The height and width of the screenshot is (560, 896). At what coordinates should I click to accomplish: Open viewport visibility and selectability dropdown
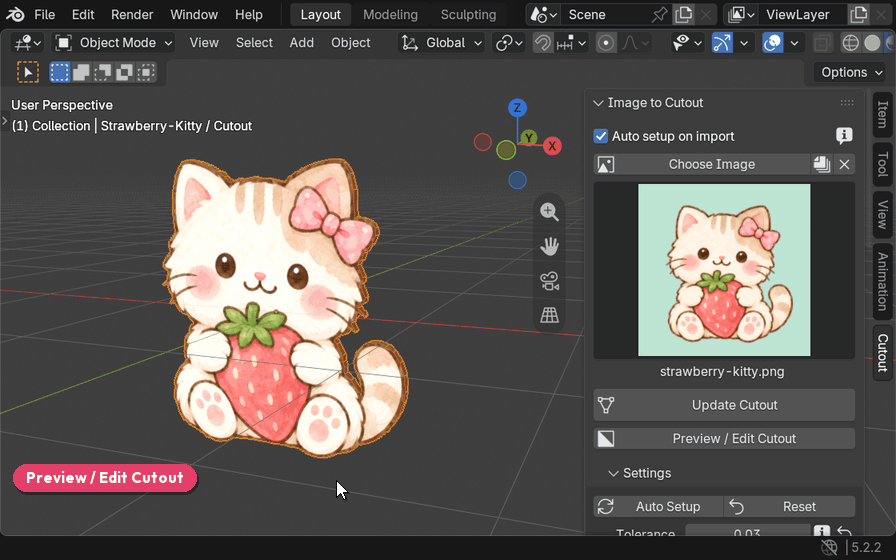[687, 43]
